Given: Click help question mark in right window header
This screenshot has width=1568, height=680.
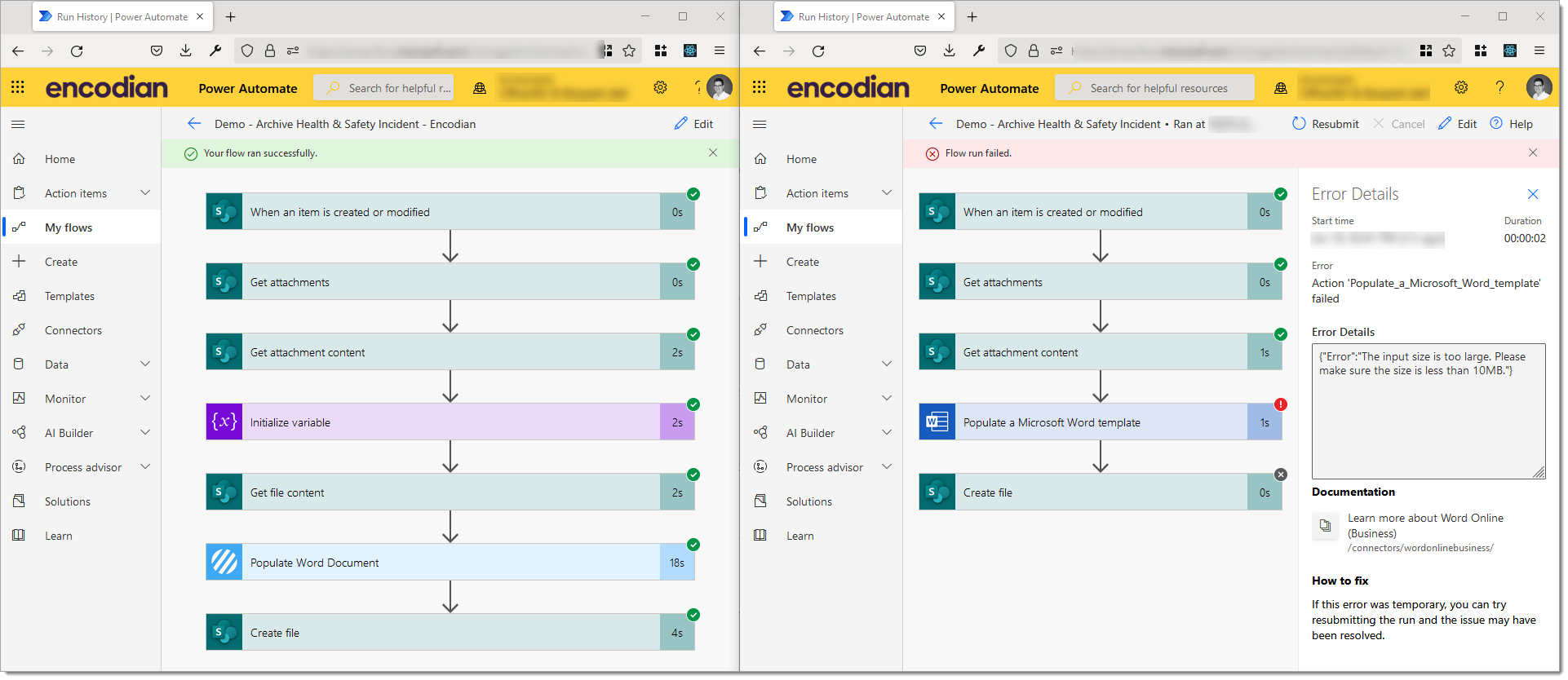Looking at the screenshot, I should 1499,87.
